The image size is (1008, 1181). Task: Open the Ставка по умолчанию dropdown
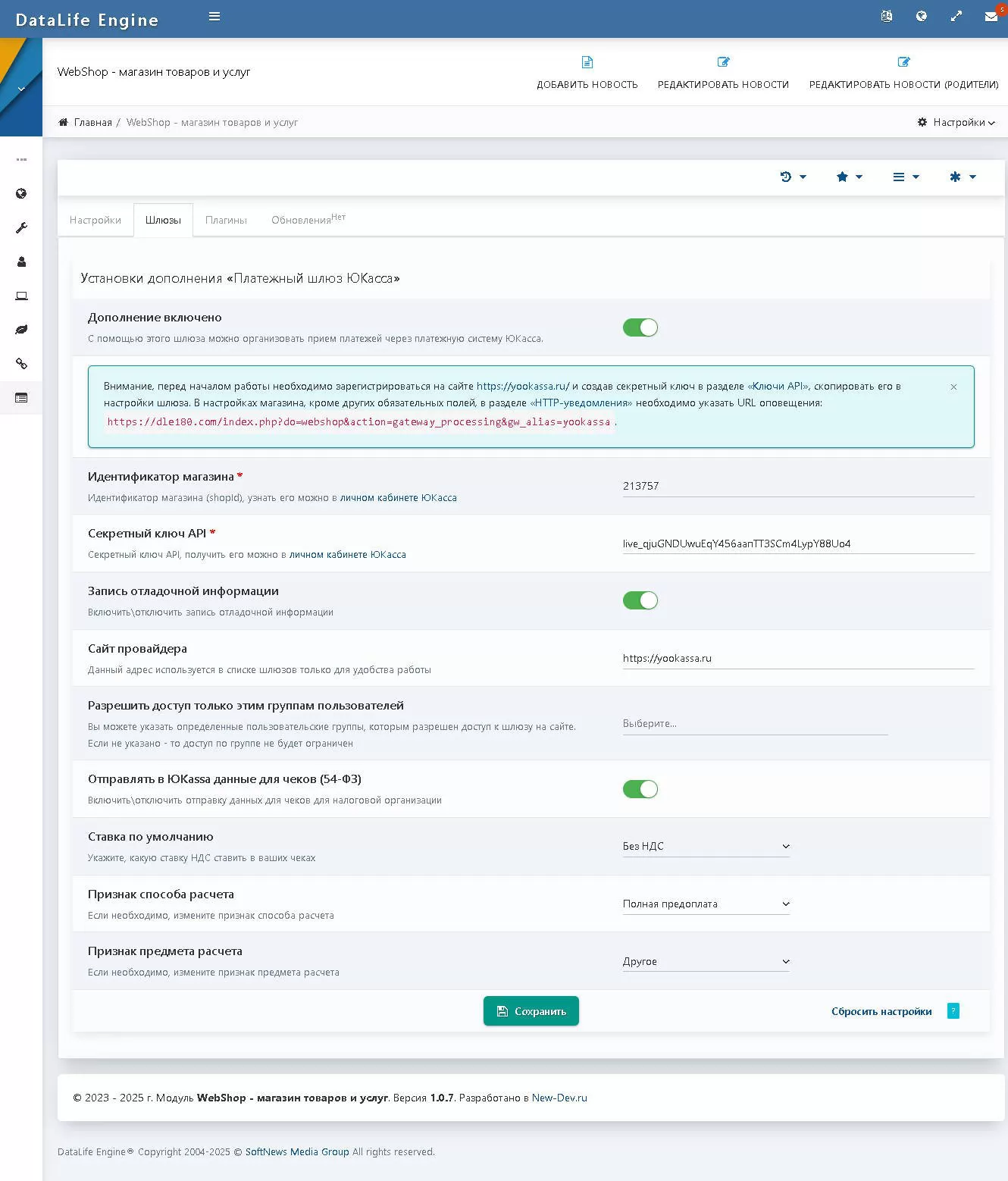[x=706, y=846]
